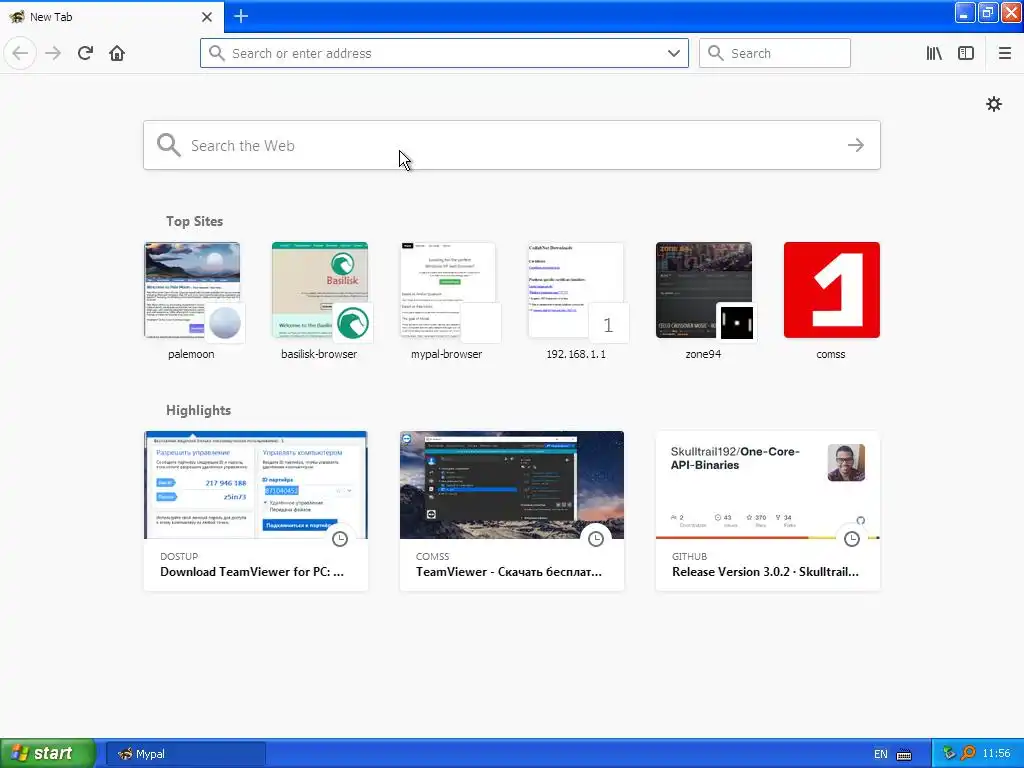
Task: Go back with the Back arrow button
Action: 20,53
